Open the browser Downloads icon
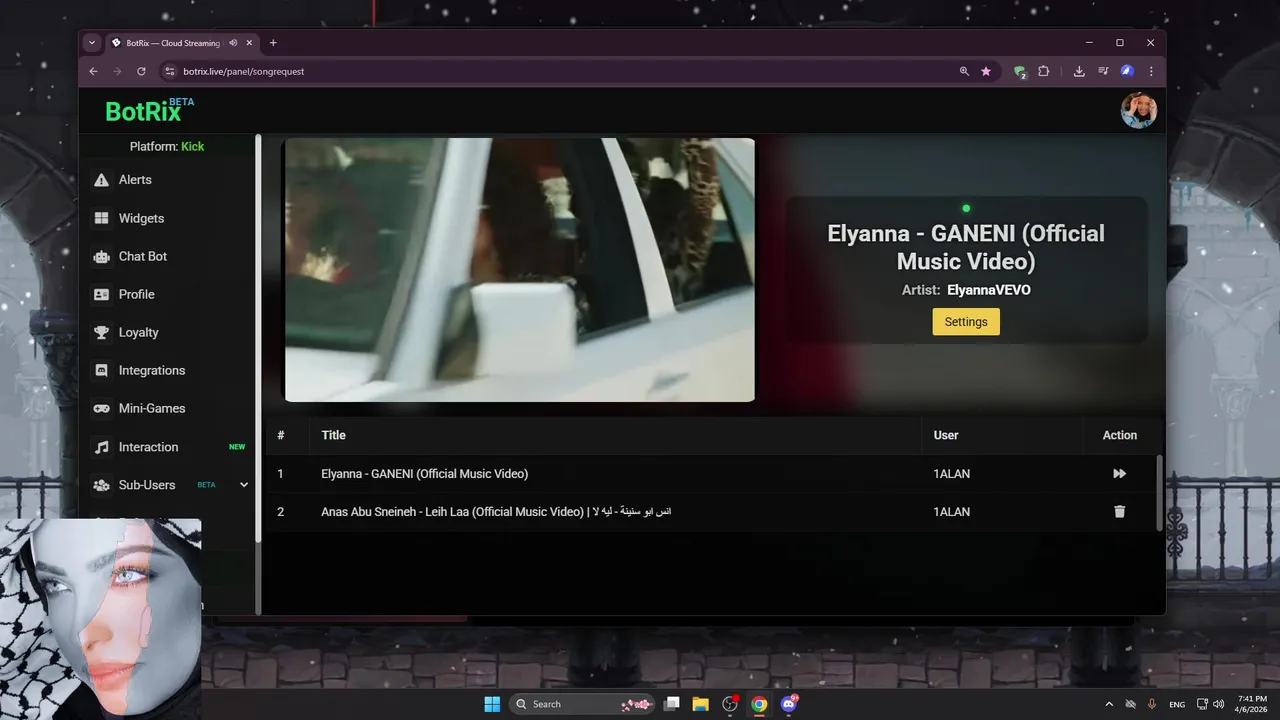Image resolution: width=1280 pixels, height=720 pixels. pyautogui.click(x=1079, y=71)
